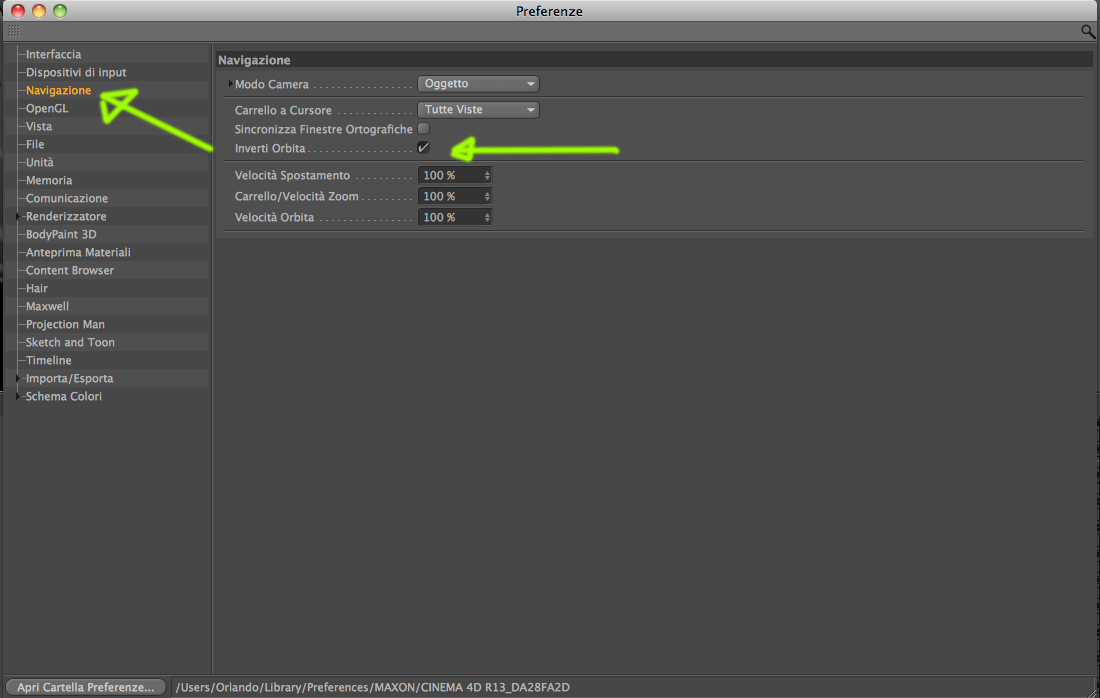Expand the Renderizzatore tree arrow

[x=18, y=216]
